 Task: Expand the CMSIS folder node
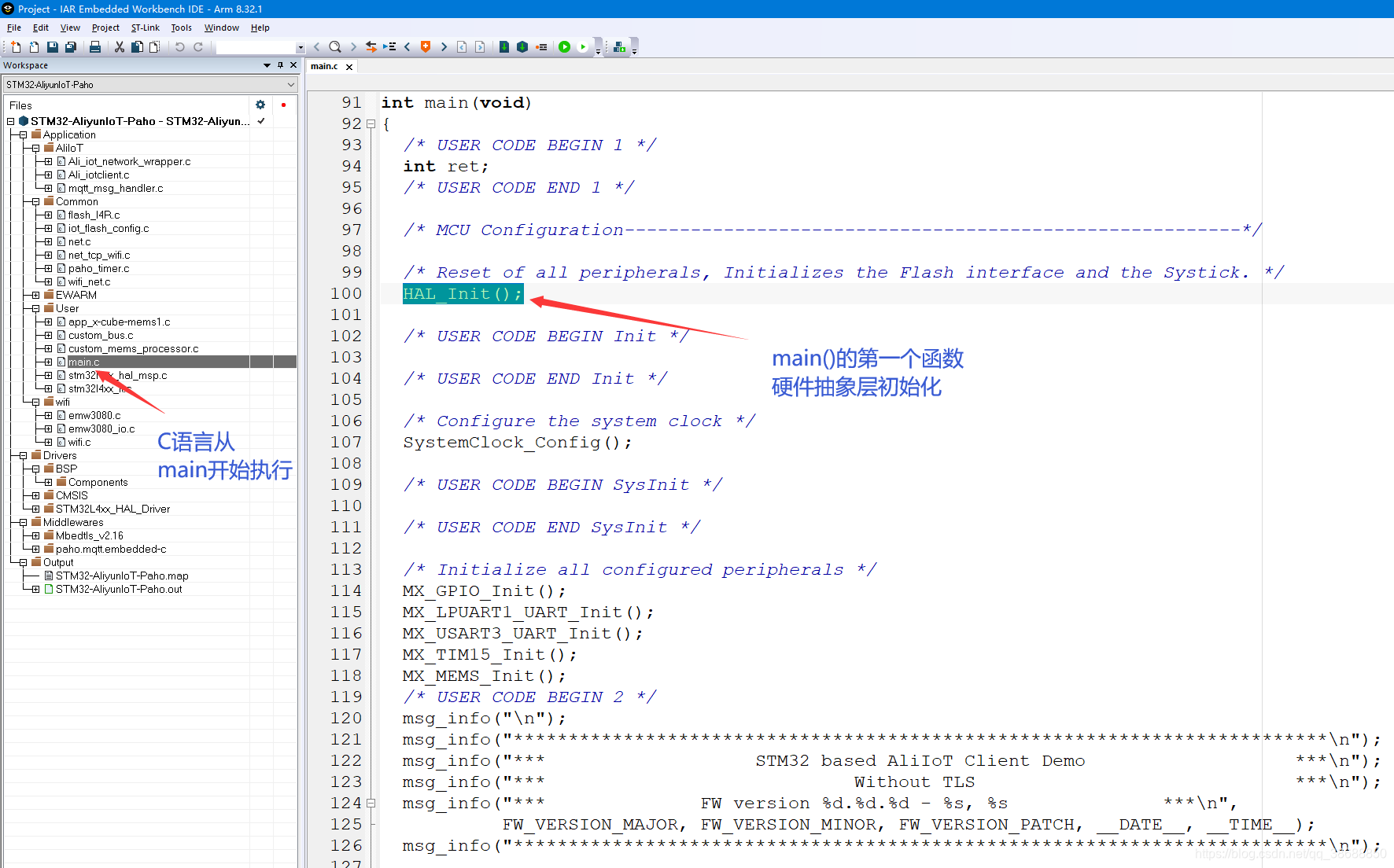[x=35, y=495]
